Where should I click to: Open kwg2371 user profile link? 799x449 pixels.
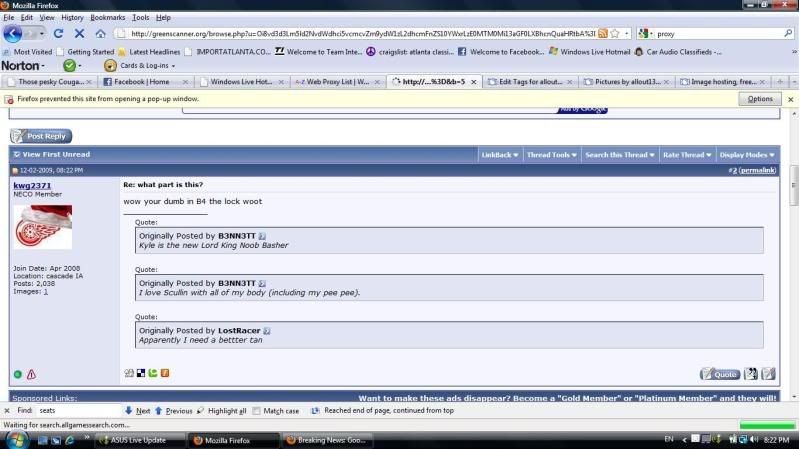click(32, 186)
